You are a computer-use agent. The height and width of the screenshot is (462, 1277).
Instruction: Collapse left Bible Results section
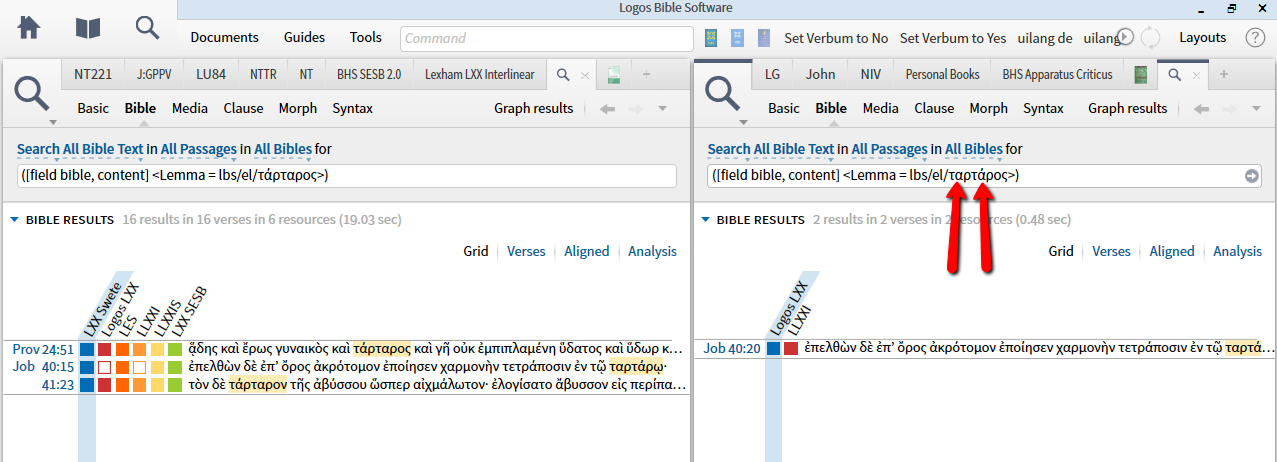15,219
